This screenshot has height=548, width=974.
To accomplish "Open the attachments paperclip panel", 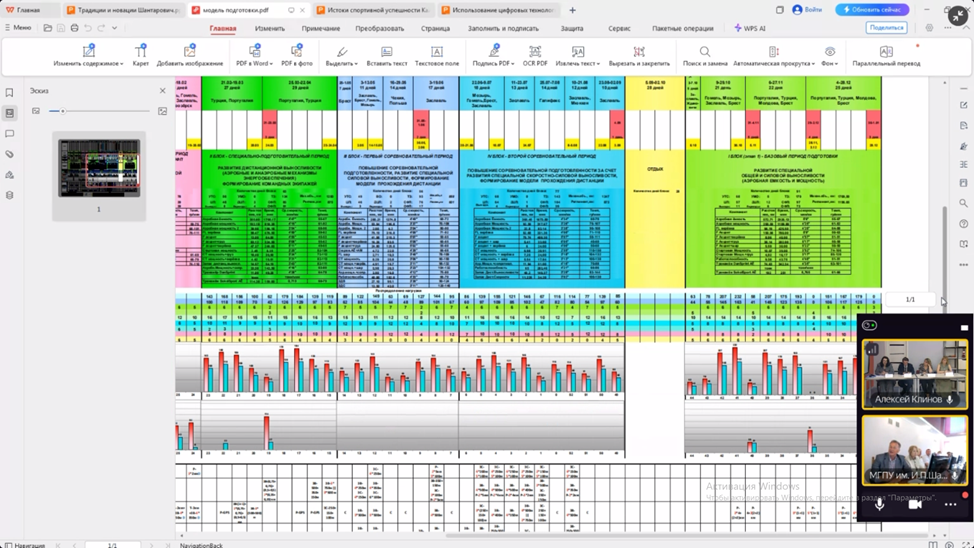I will coord(10,154).
